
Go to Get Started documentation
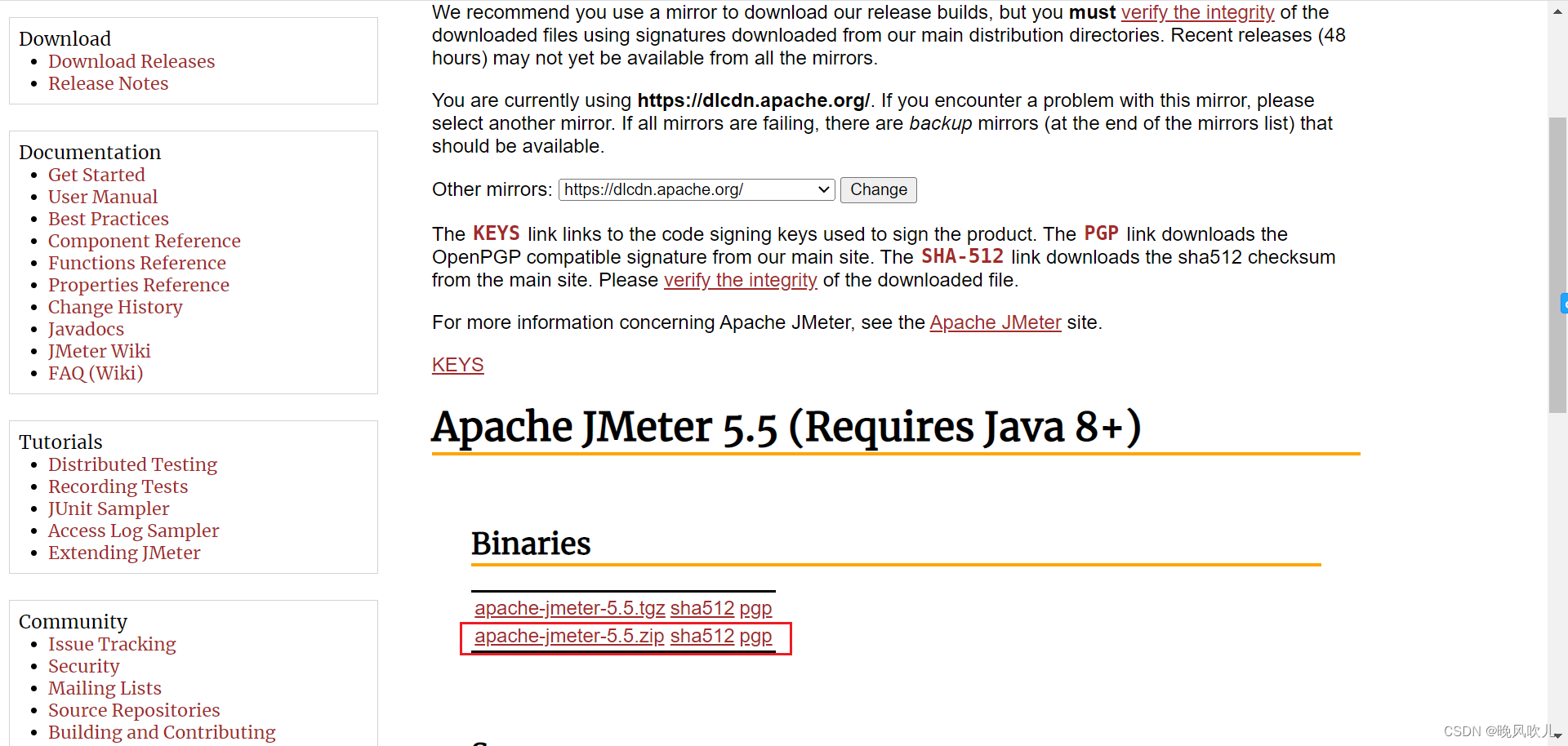[96, 175]
